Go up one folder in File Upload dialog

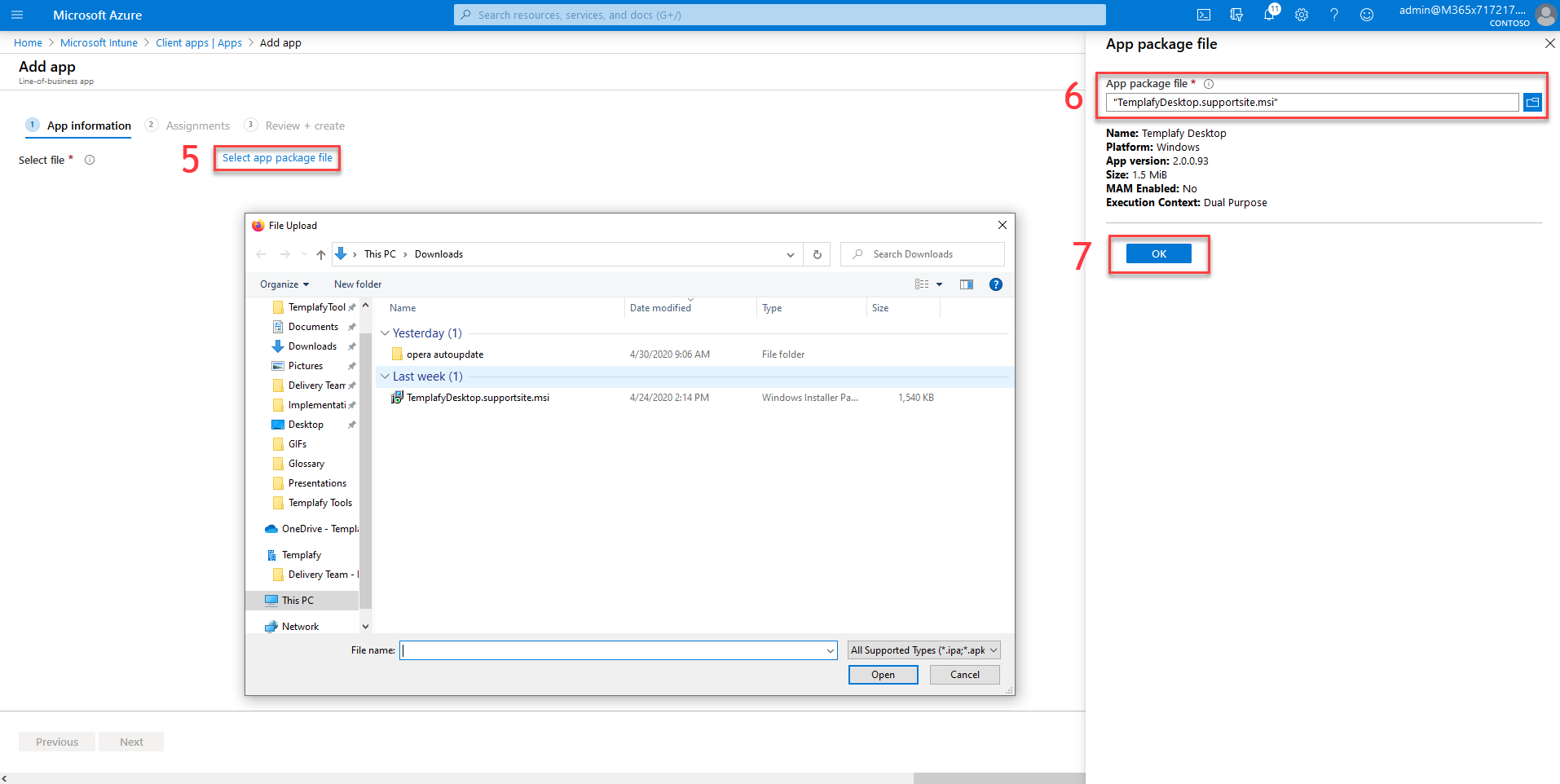pos(321,254)
